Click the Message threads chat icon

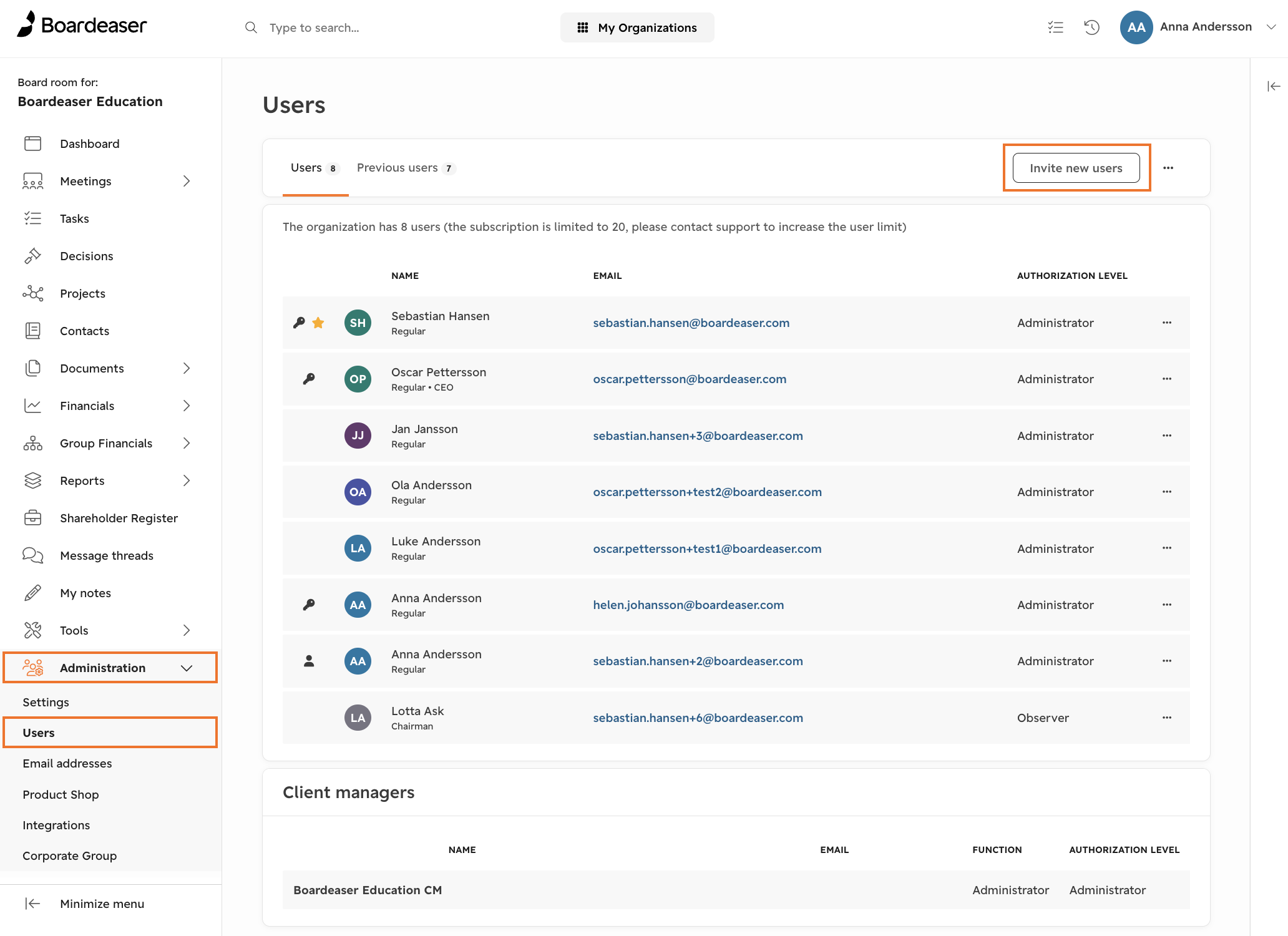click(32, 555)
